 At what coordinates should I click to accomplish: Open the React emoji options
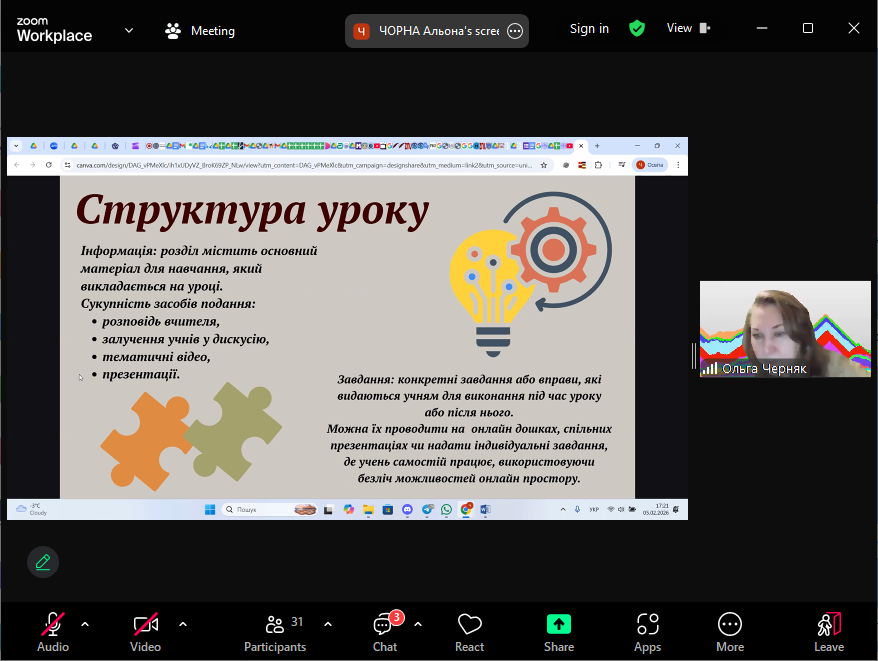coord(469,632)
